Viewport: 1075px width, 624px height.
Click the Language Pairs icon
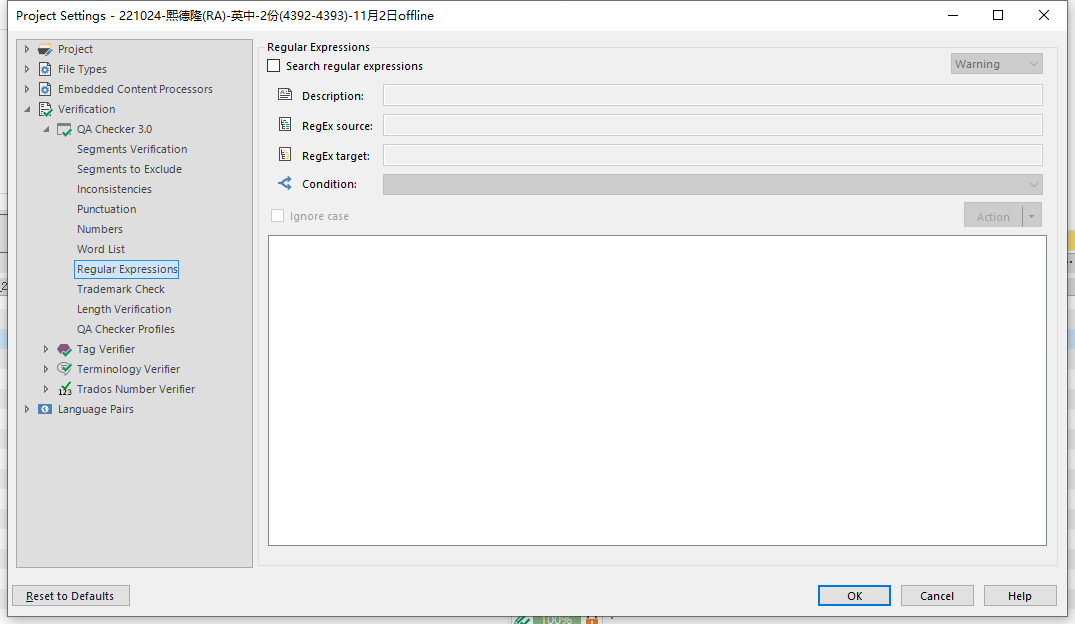(45, 409)
